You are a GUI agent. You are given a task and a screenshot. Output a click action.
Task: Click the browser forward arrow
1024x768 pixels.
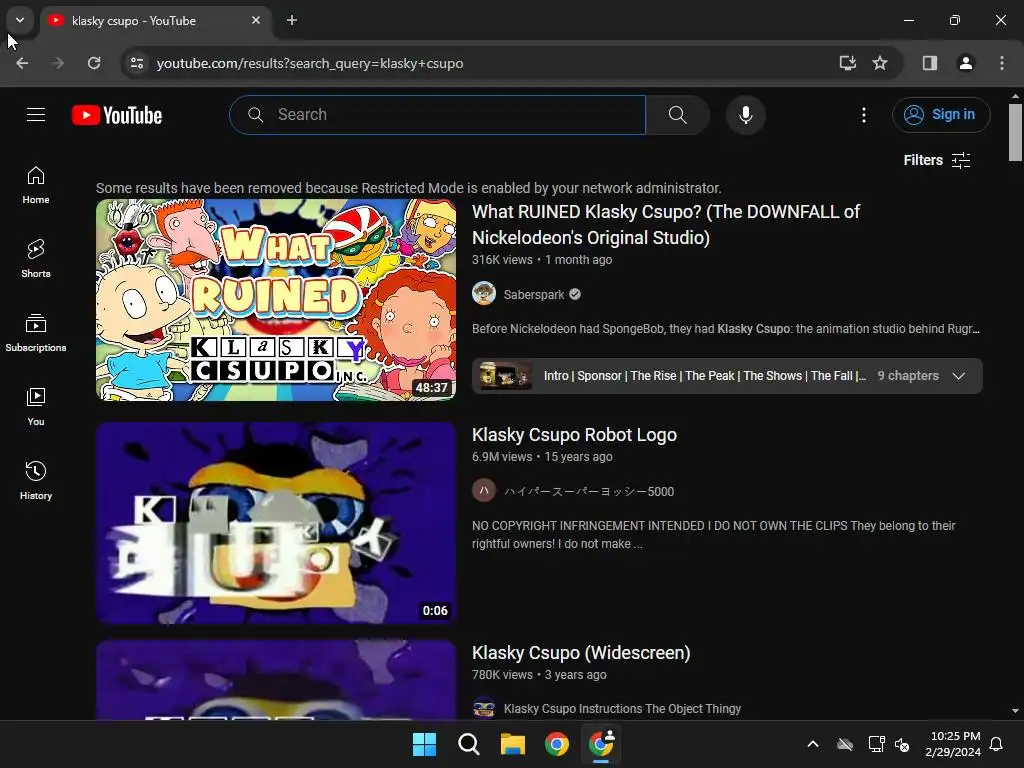click(58, 63)
